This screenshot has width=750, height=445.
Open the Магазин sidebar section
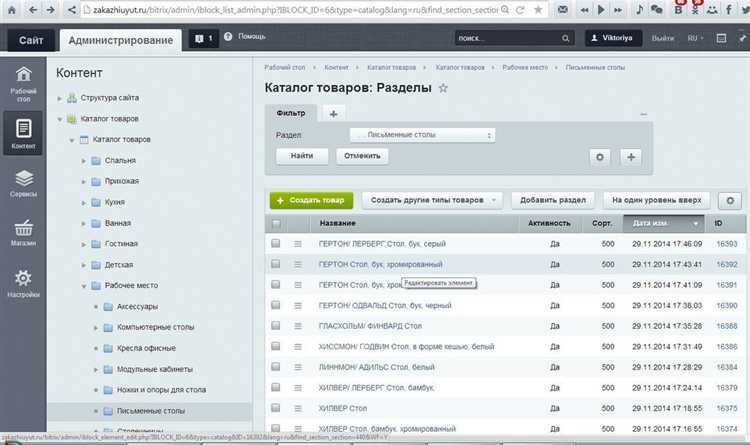coord(23,233)
